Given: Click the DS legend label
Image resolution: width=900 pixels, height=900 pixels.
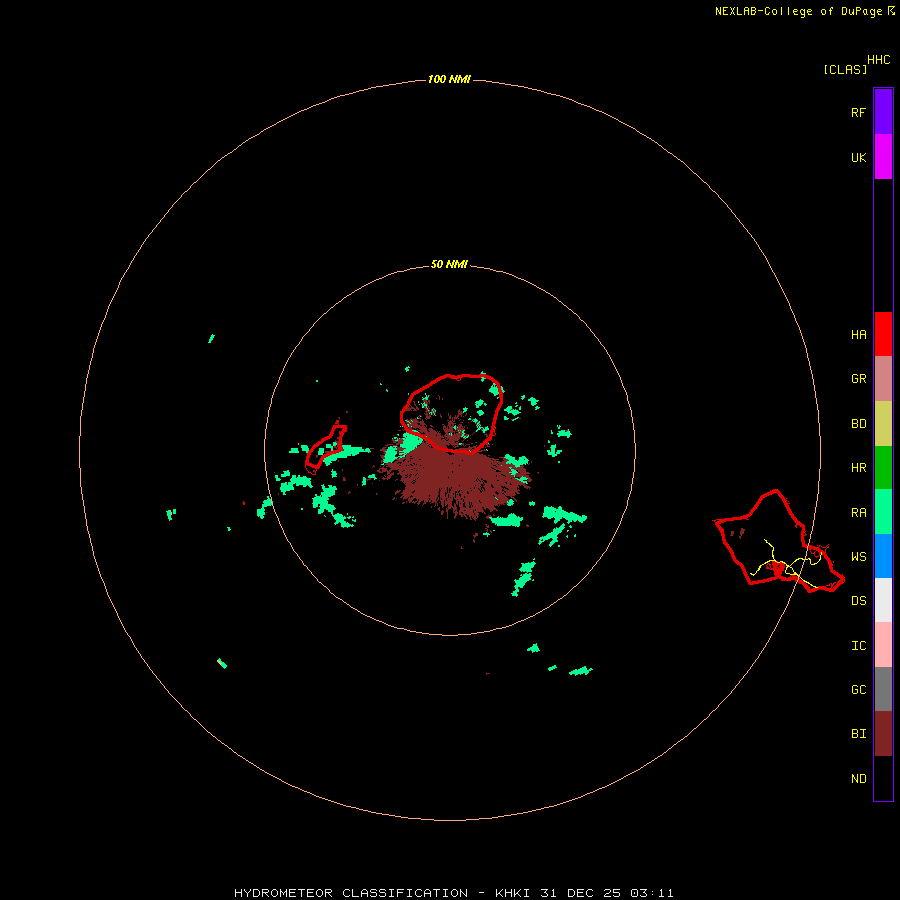Looking at the screenshot, I should point(859,601).
